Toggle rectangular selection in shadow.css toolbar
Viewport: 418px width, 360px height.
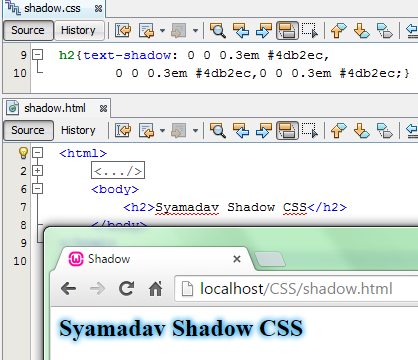[310, 31]
